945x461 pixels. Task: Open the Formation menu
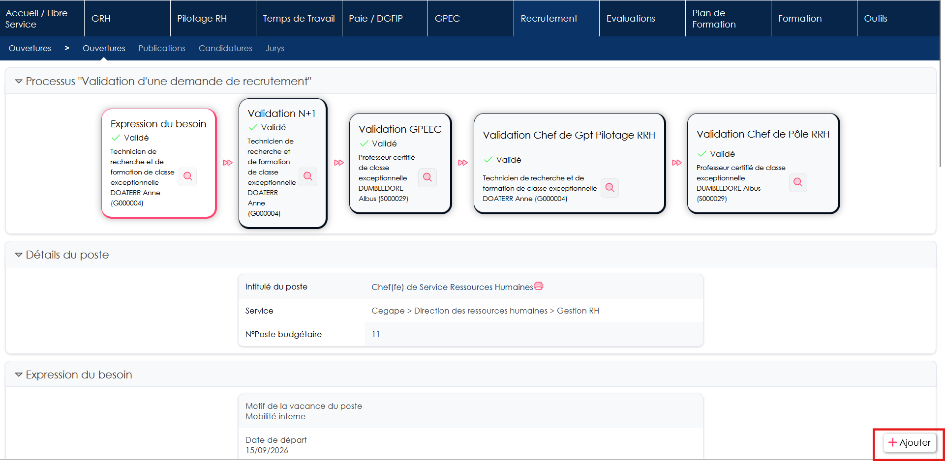814,19
